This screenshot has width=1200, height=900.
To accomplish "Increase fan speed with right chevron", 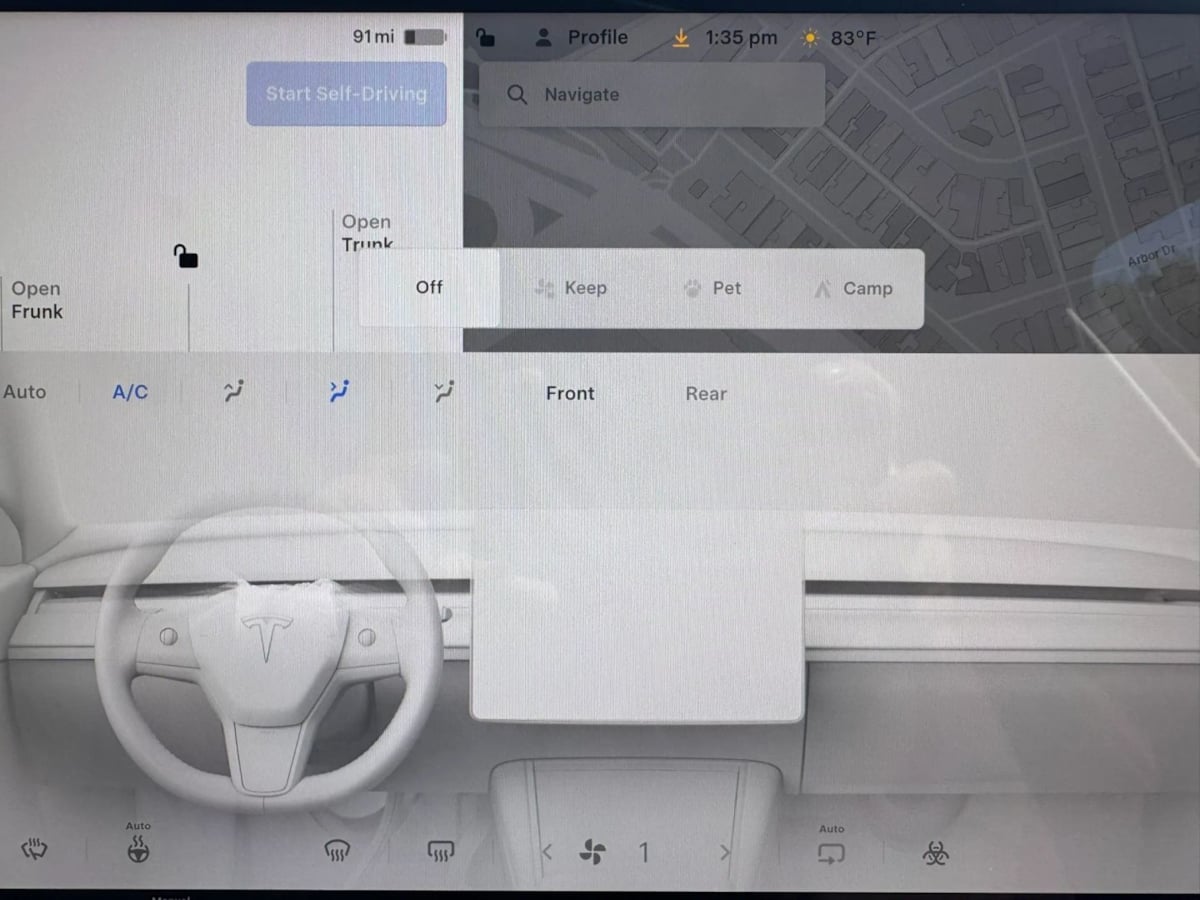I will tap(725, 853).
